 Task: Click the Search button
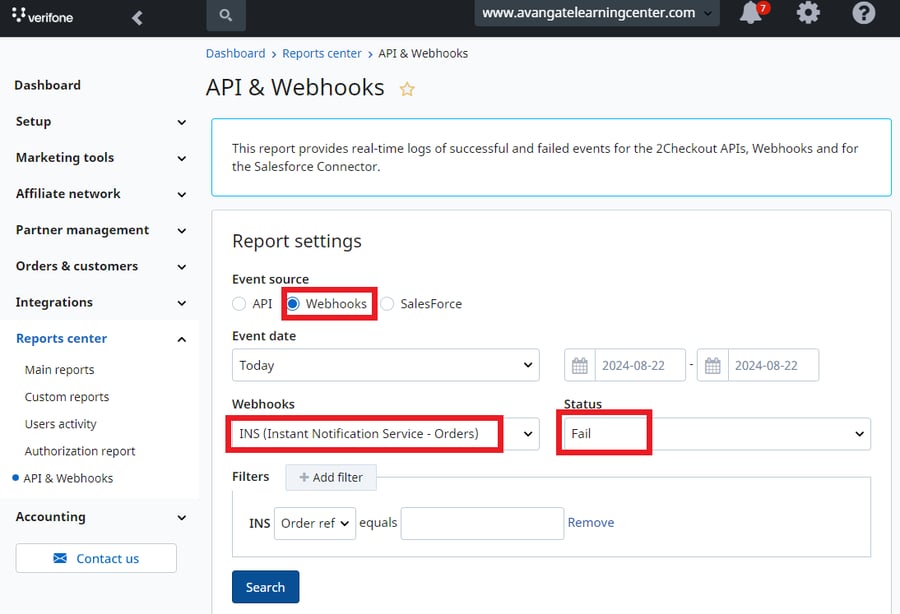[x=265, y=587]
